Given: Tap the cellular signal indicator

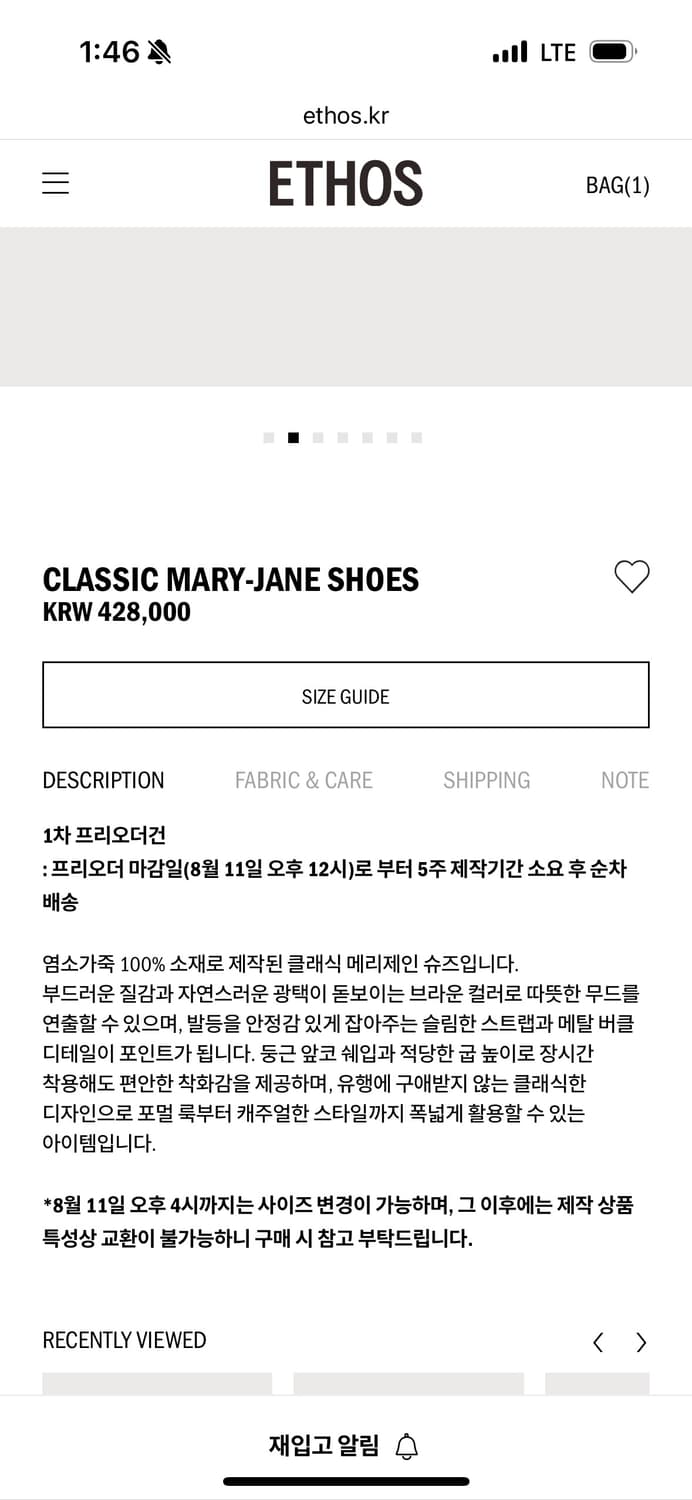Looking at the screenshot, I should pyautogui.click(x=509, y=51).
